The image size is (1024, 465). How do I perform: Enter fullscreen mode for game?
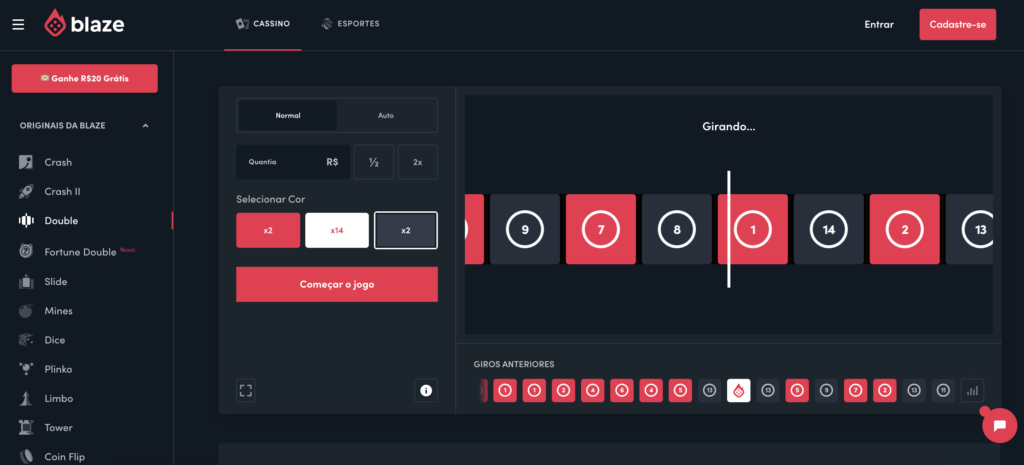click(246, 391)
